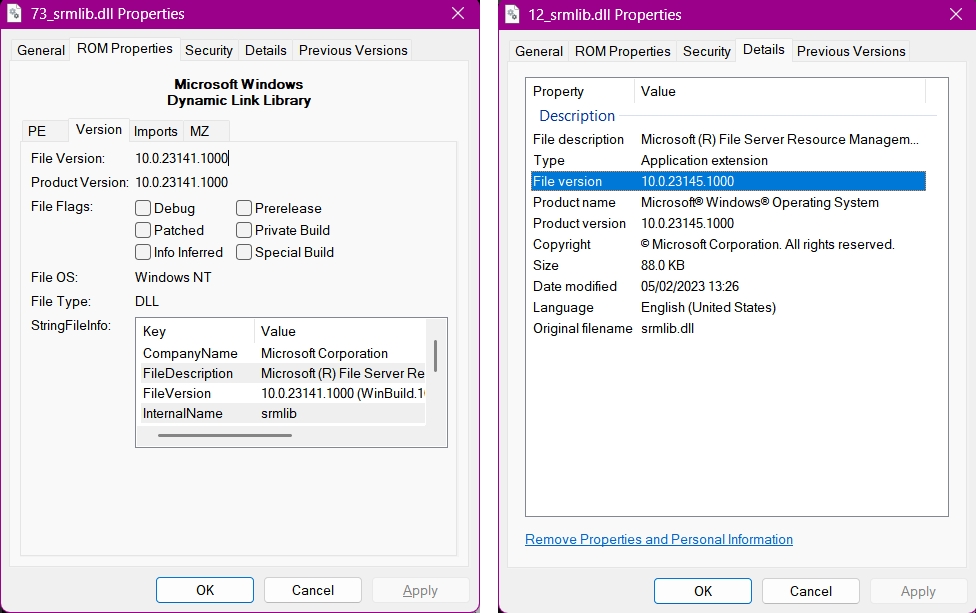The height and width of the screenshot is (613, 976).
Task: Click the file icon in 12_srmlib.dll title bar
Action: (x=512, y=14)
